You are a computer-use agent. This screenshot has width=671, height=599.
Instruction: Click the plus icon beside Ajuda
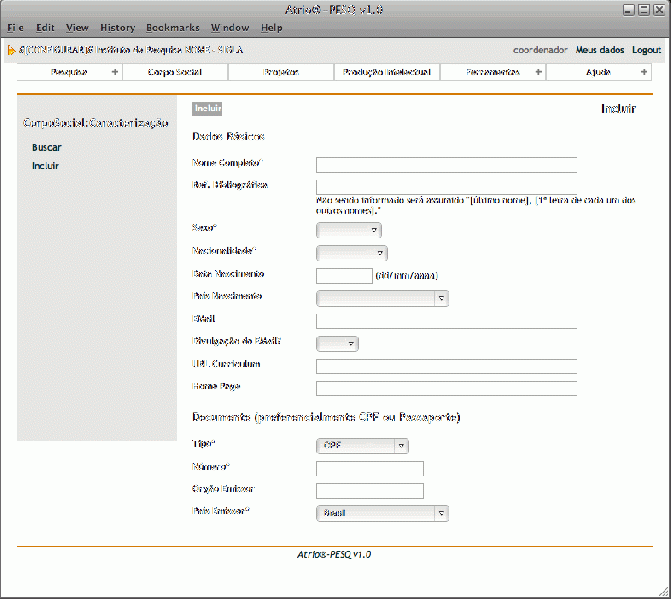click(644, 72)
